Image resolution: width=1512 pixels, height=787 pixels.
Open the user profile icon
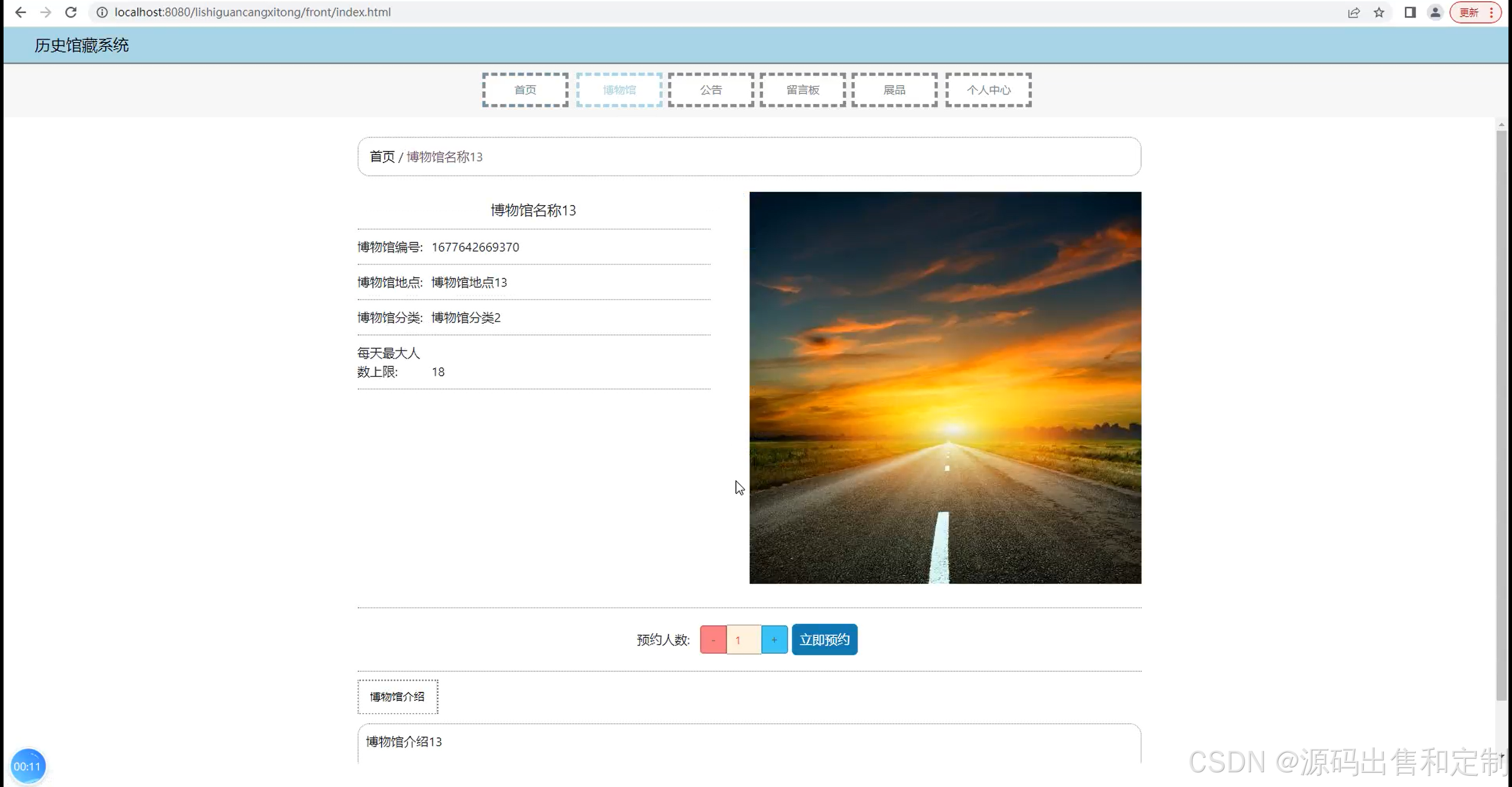tap(1435, 12)
